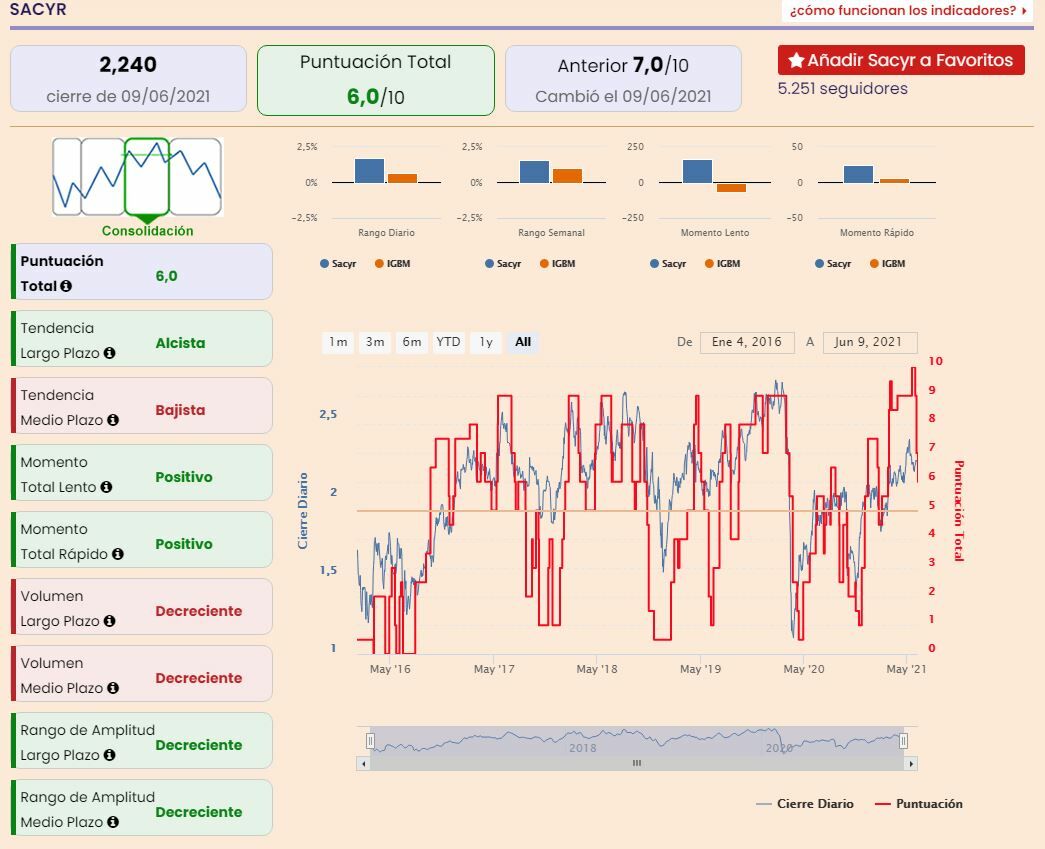This screenshot has height=849, width=1045.
Task: Toggle Sacyr series in Rango Semanal legend
Action: click(x=503, y=264)
